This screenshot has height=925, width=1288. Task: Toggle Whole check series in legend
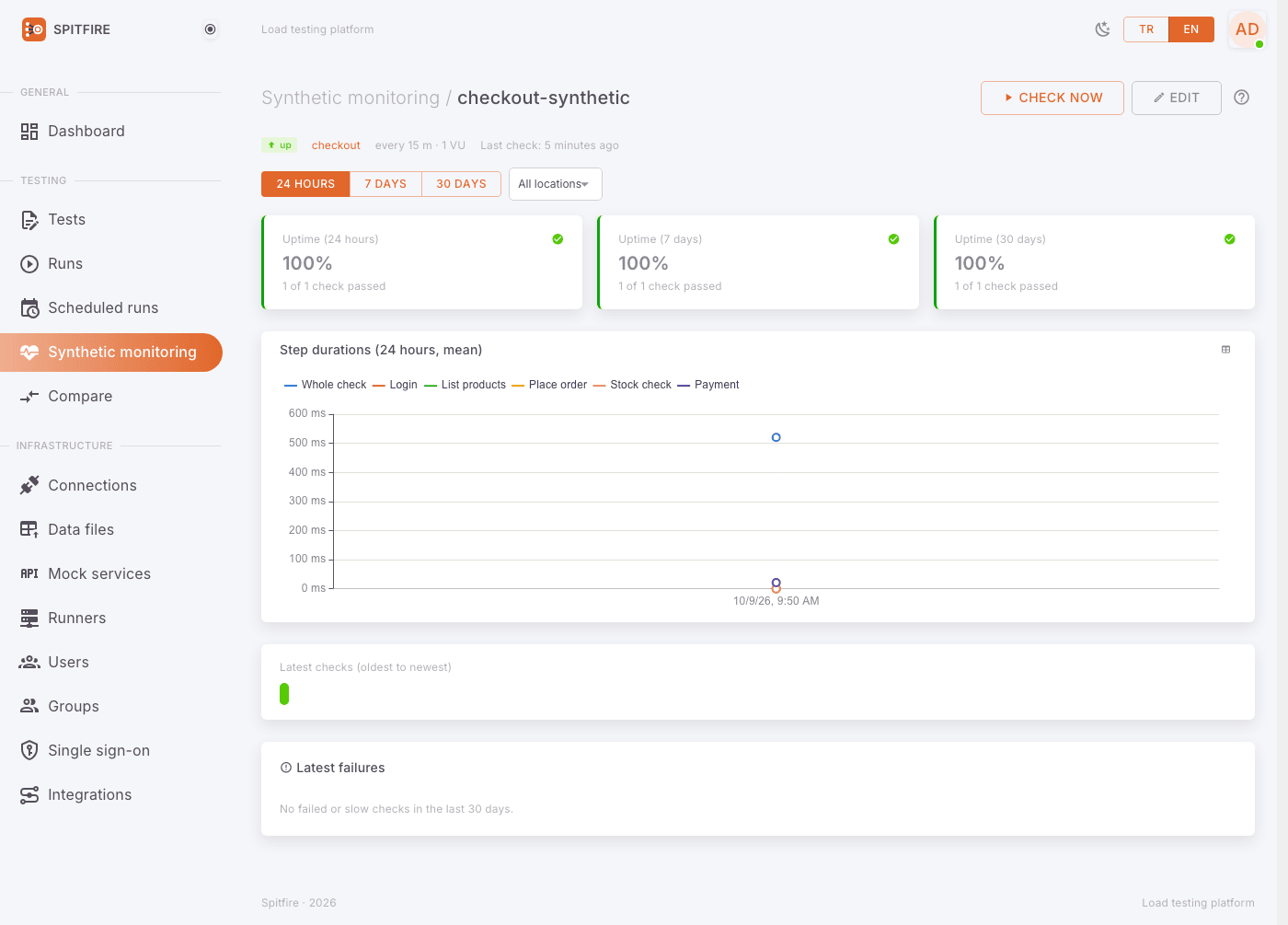[x=326, y=385]
